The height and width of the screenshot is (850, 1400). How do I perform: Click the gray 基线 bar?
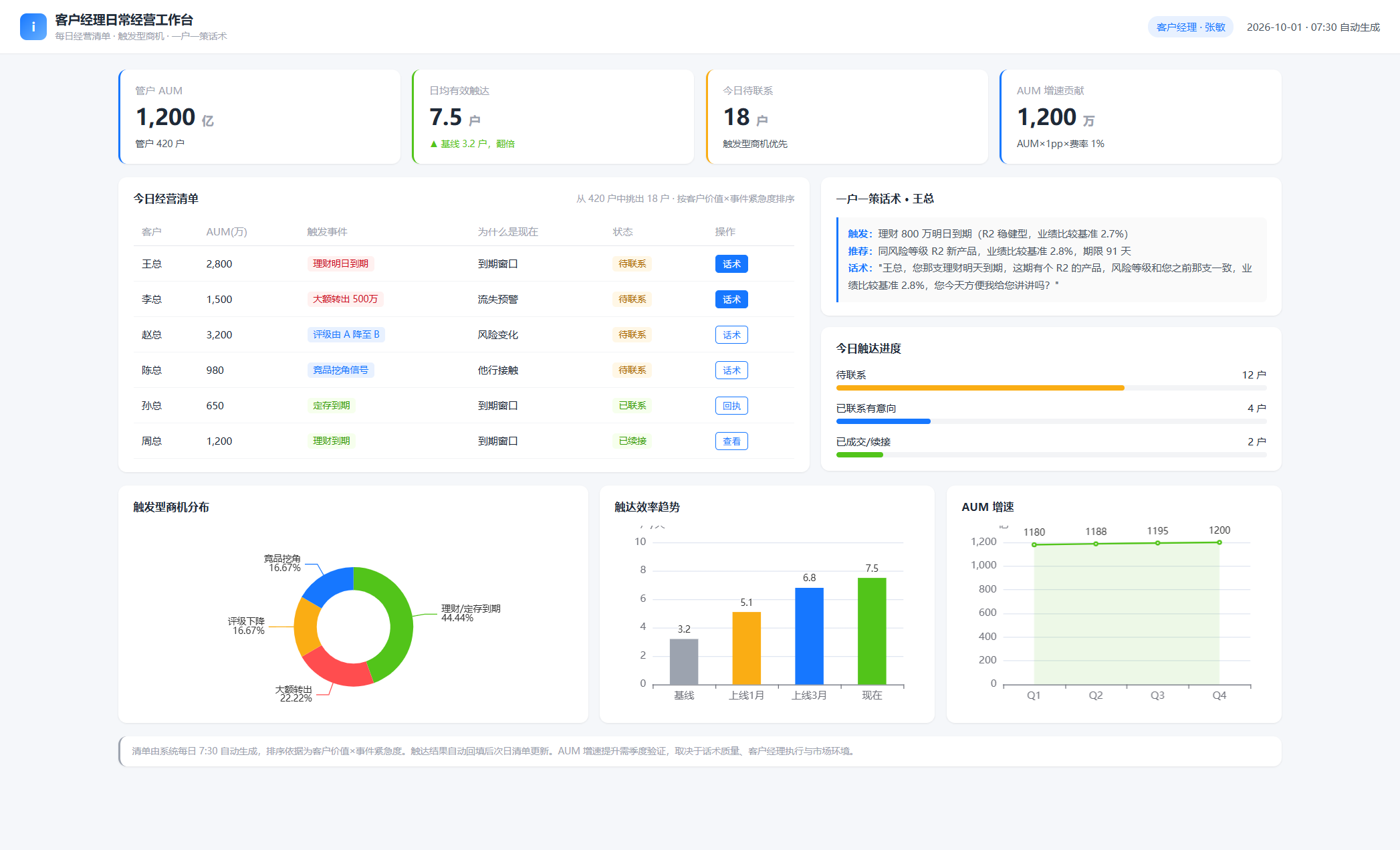684,662
